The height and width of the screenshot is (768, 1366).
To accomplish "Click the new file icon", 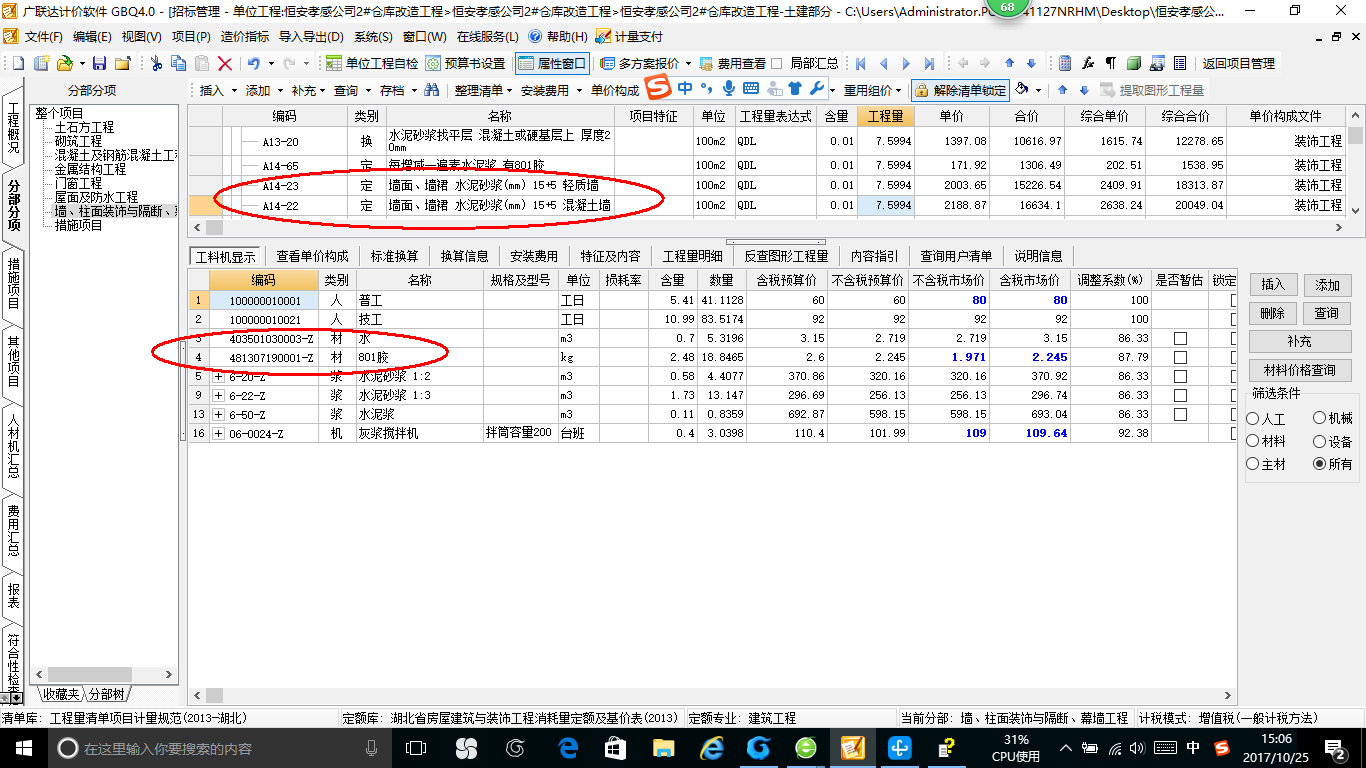I will (17, 63).
